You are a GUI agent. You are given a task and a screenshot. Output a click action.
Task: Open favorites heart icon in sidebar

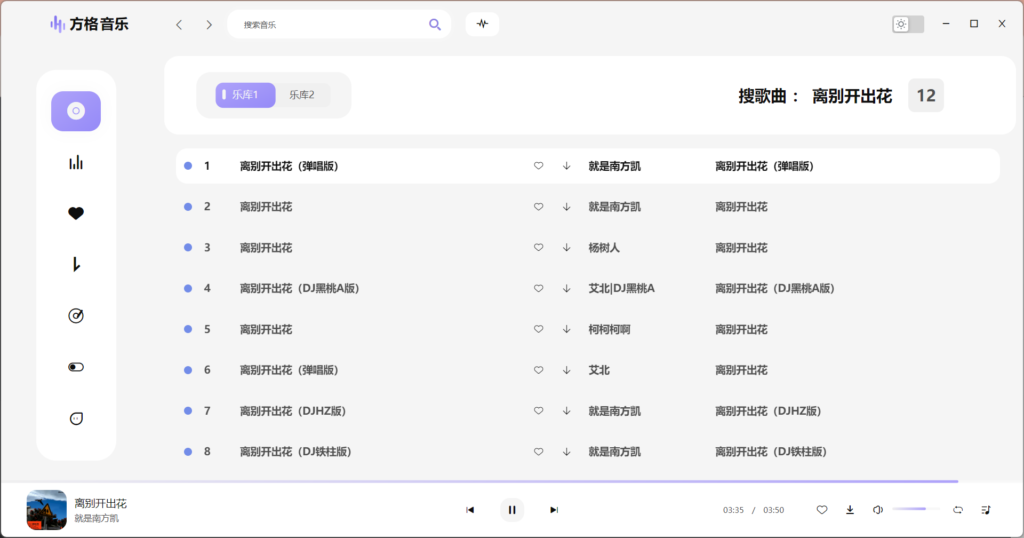click(x=76, y=214)
